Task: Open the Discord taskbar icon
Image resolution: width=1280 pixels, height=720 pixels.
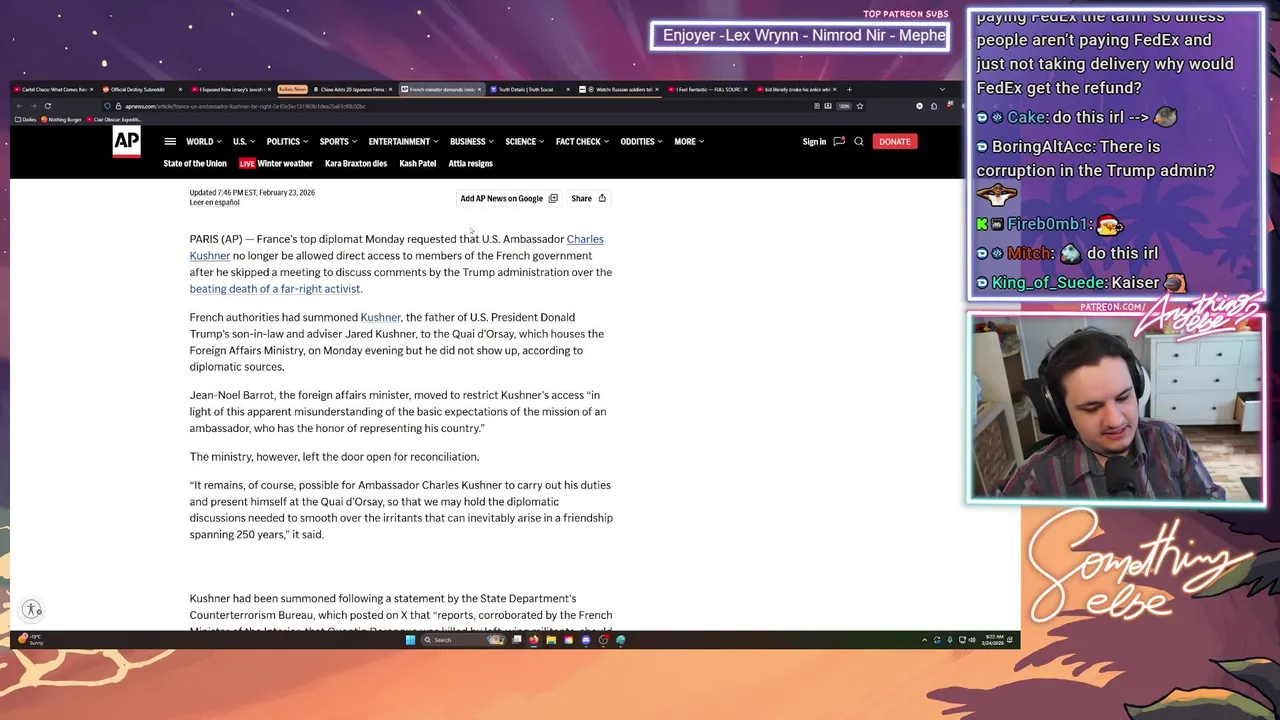Action: tap(586, 640)
